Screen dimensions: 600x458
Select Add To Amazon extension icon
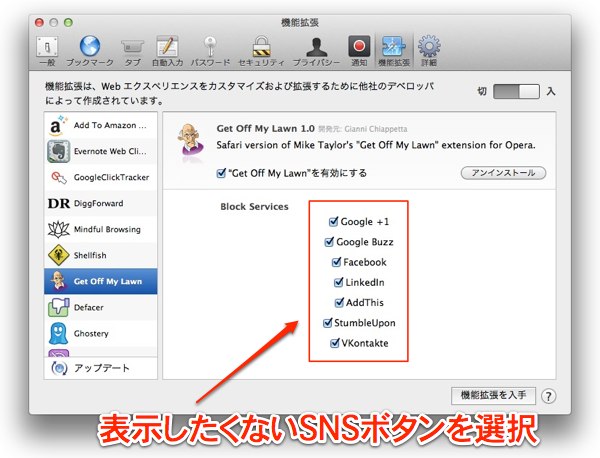pos(58,125)
